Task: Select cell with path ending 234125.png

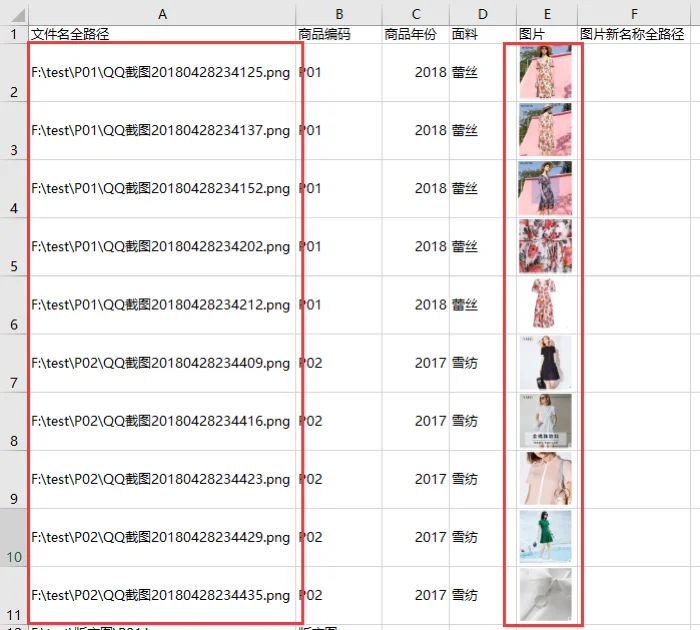Action: pos(162,73)
